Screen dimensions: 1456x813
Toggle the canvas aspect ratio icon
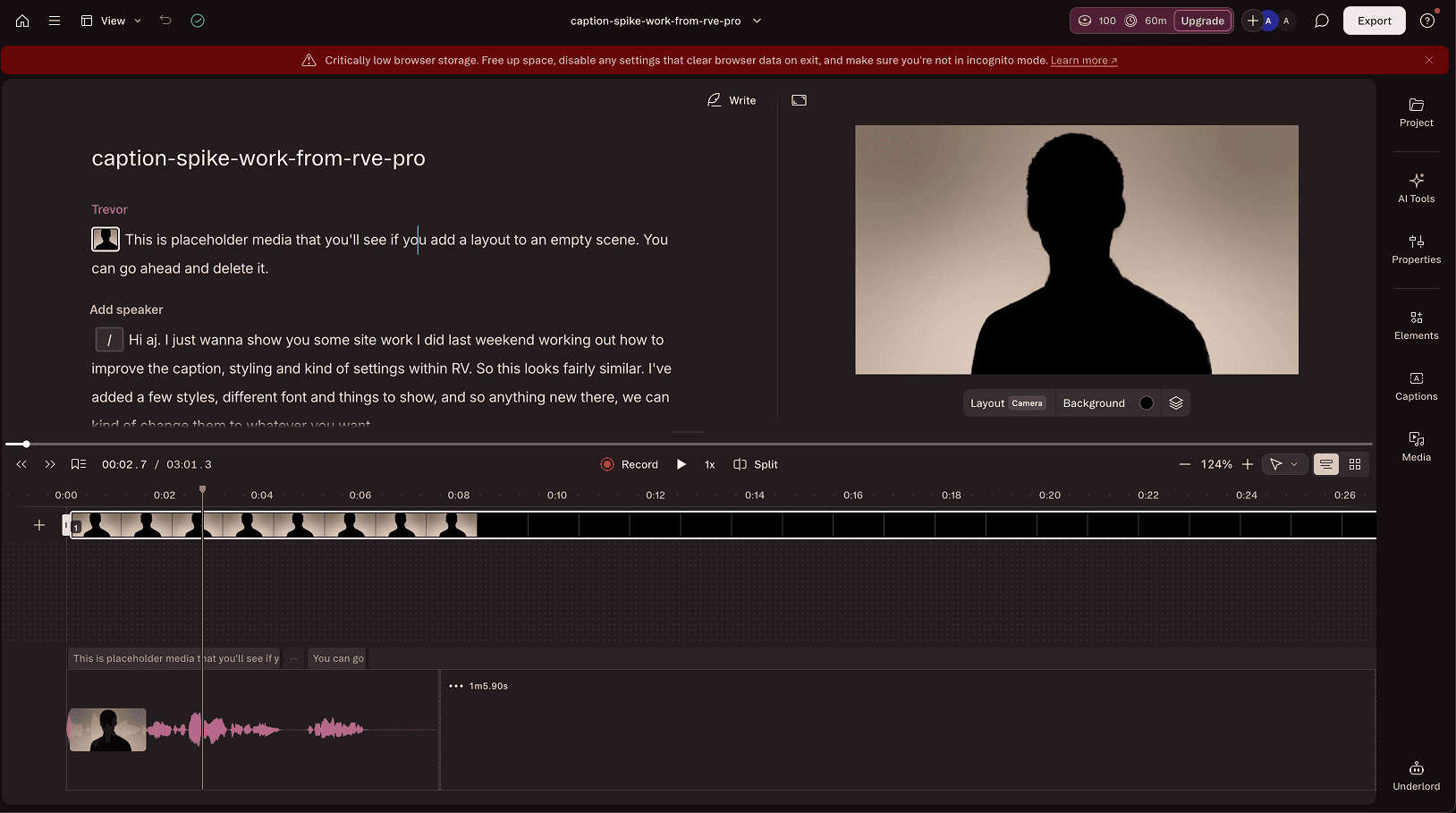tap(799, 100)
